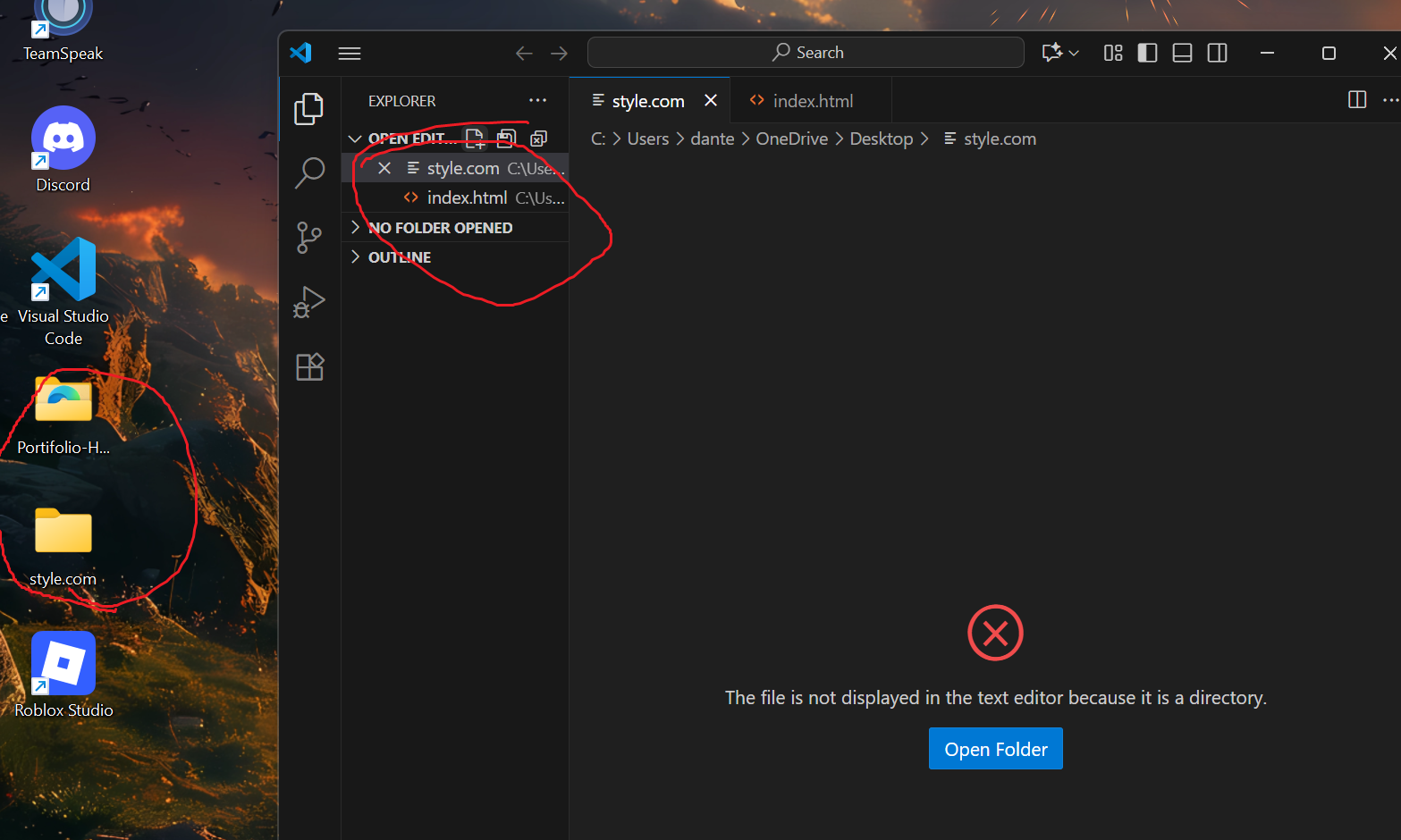The image size is (1401, 840).
Task: Open the Copilot chat icon in title bar
Action: click(x=1052, y=53)
